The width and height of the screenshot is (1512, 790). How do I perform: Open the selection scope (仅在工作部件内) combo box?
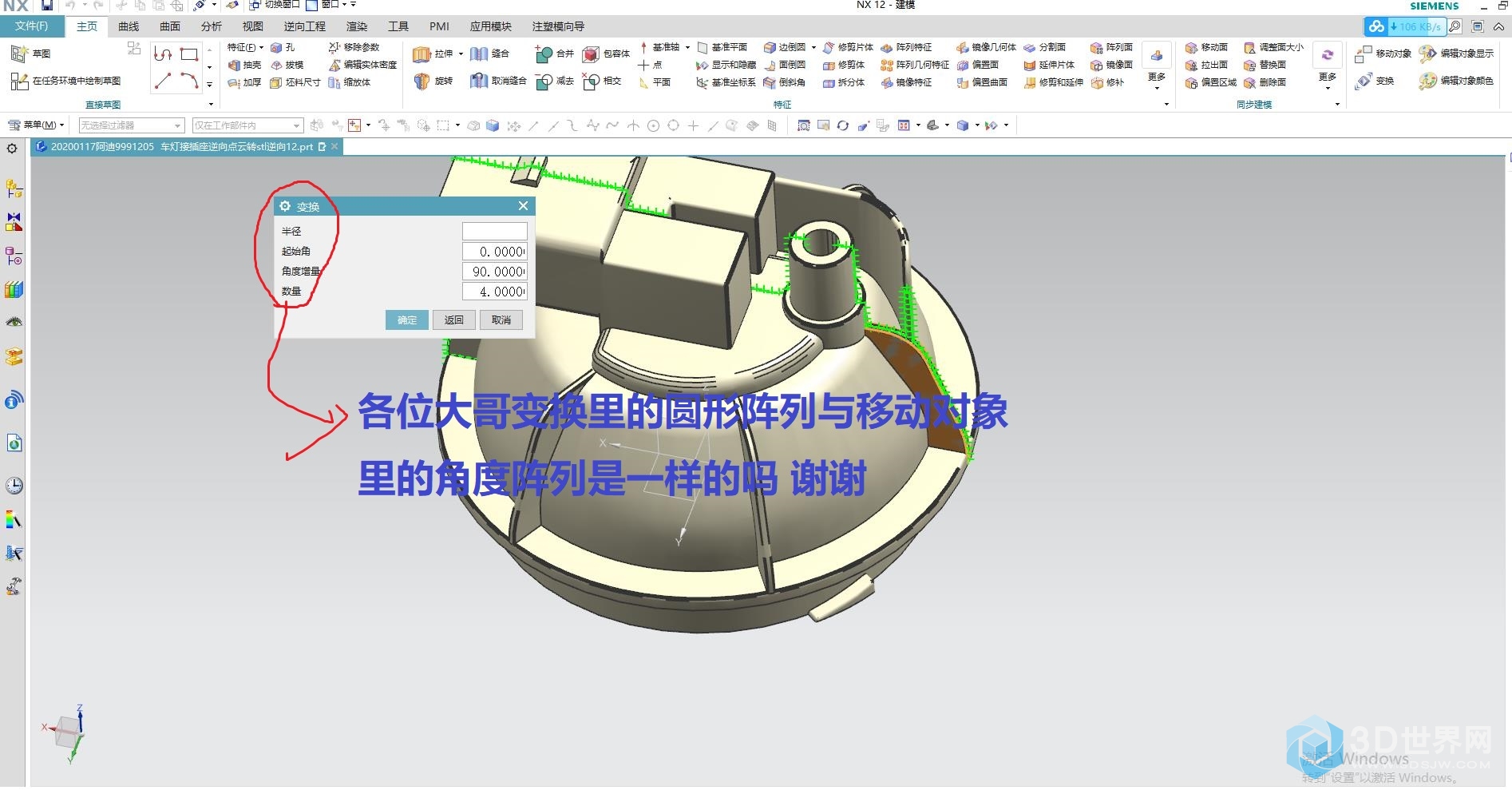click(x=248, y=125)
